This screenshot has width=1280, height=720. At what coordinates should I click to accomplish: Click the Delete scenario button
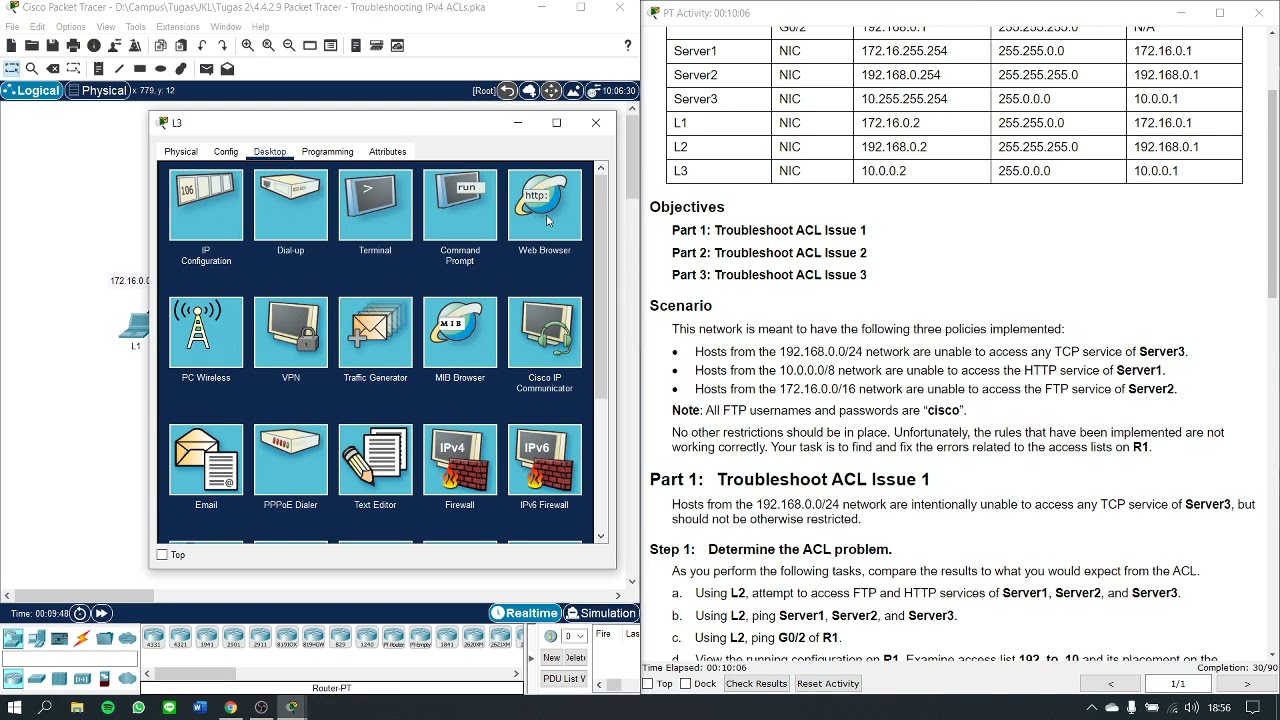[576, 658]
